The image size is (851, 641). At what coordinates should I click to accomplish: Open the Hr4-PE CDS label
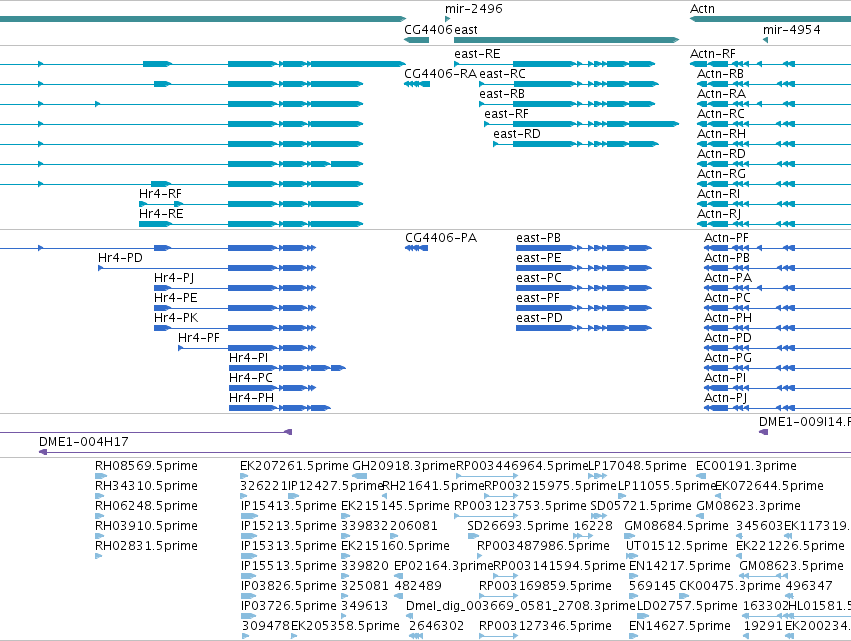pyautogui.click(x=176, y=298)
